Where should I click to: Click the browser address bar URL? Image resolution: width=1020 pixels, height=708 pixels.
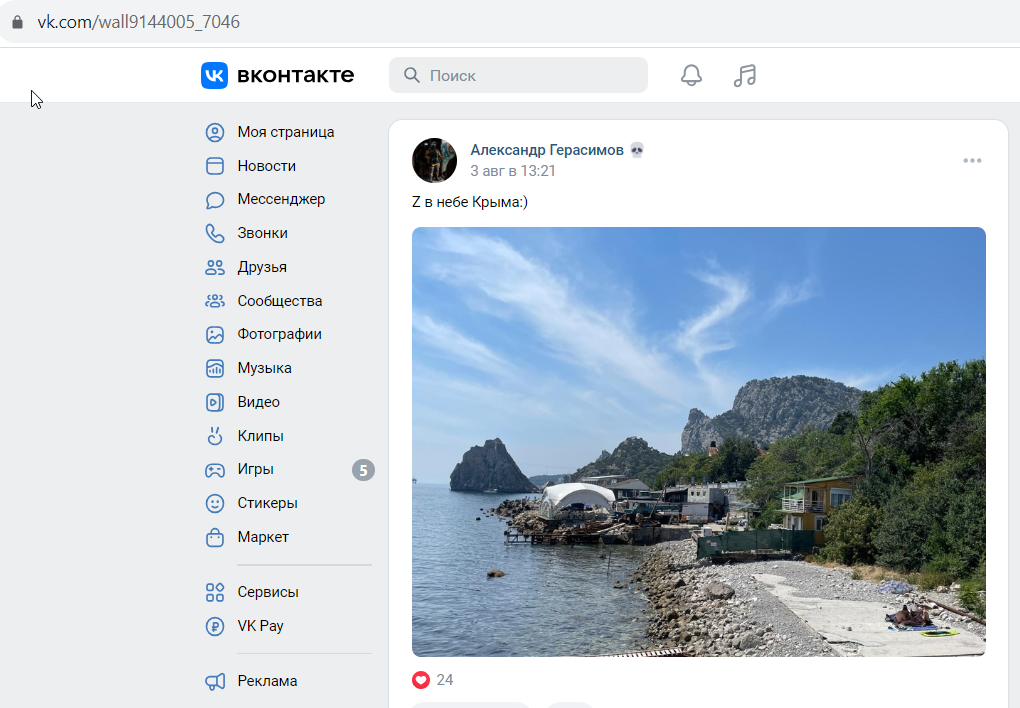coord(139,22)
